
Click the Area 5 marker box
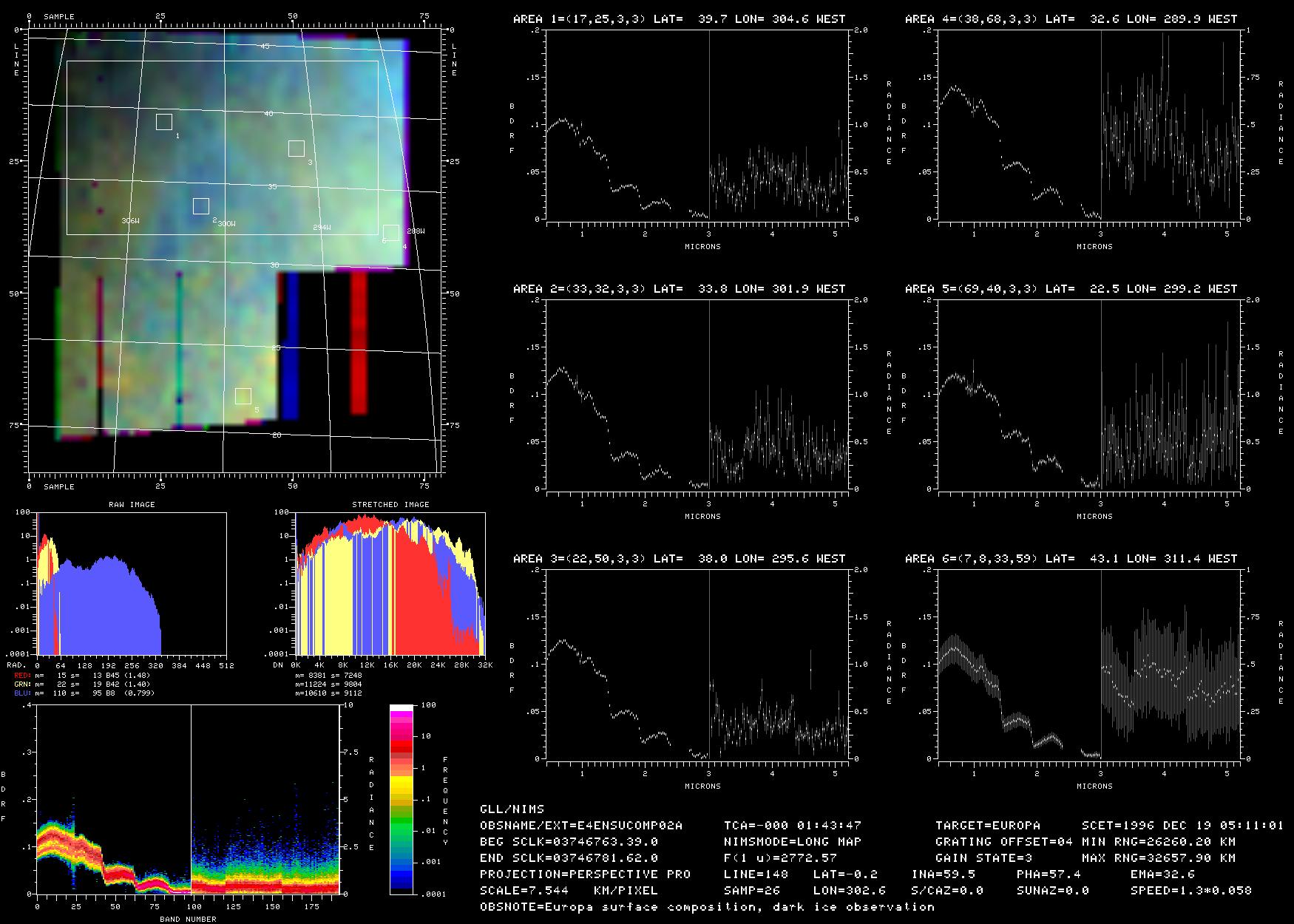click(243, 396)
